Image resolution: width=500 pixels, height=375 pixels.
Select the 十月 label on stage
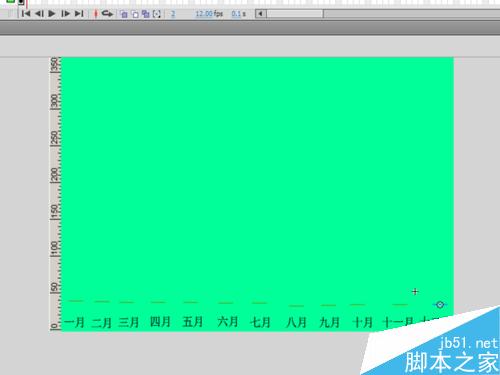(362, 322)
